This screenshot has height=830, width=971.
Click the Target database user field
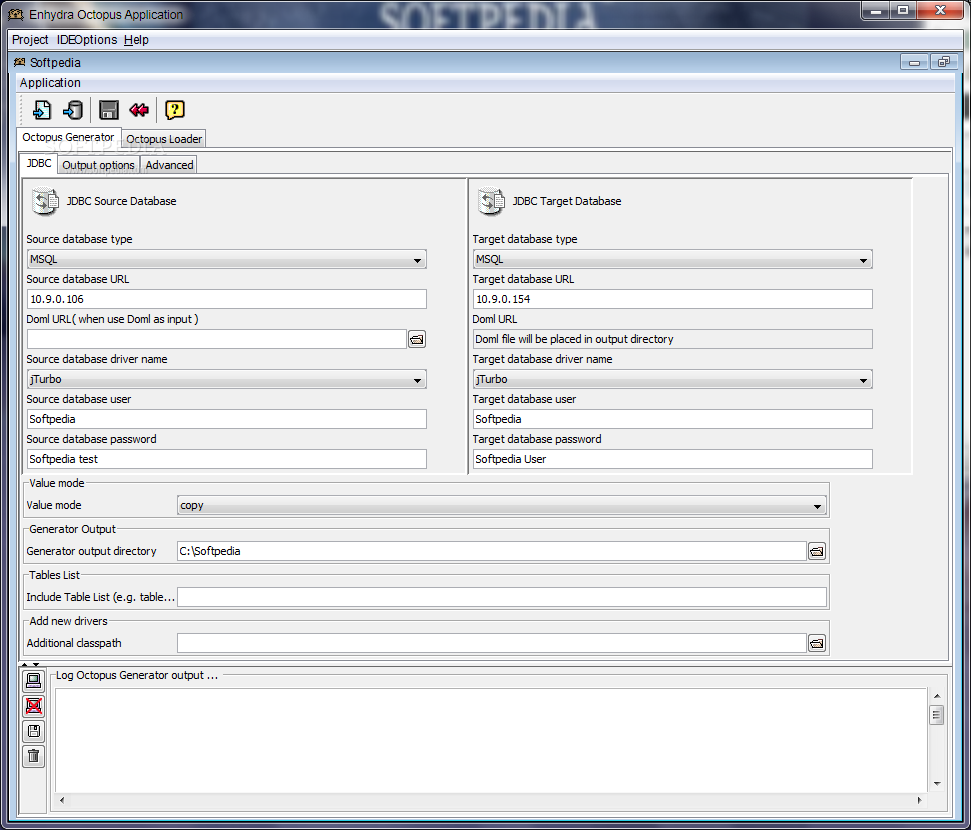pos(673,419)
